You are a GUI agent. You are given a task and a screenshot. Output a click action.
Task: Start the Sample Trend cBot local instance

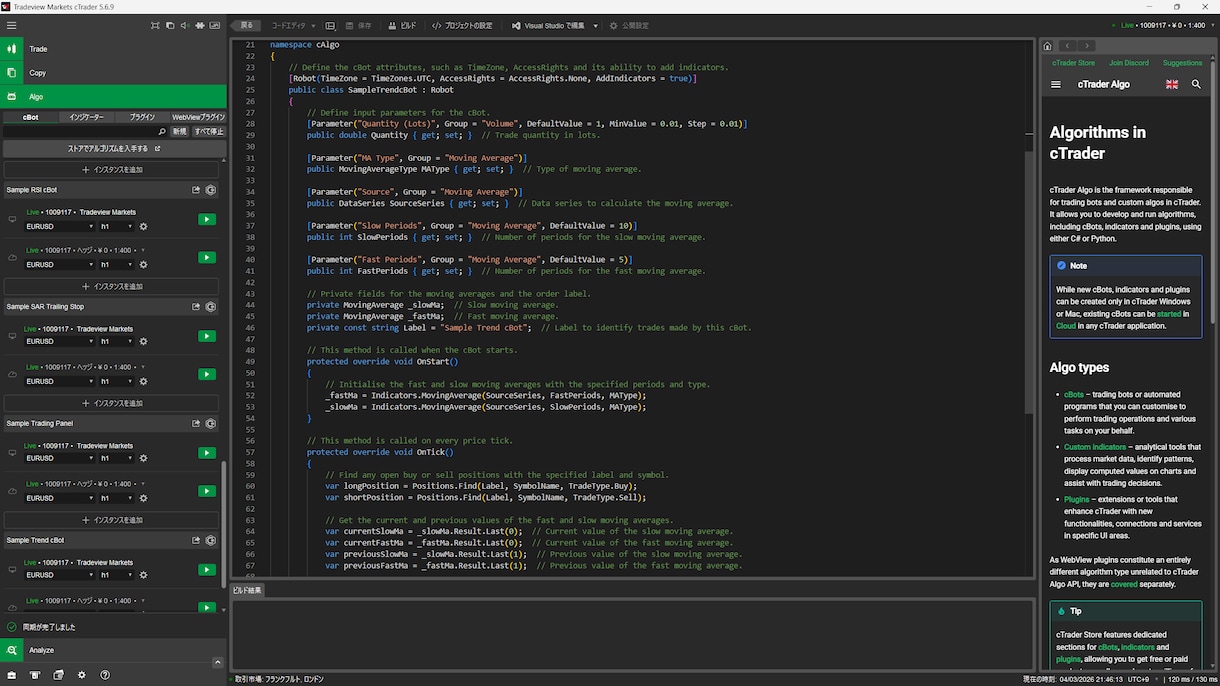(207, 570)
